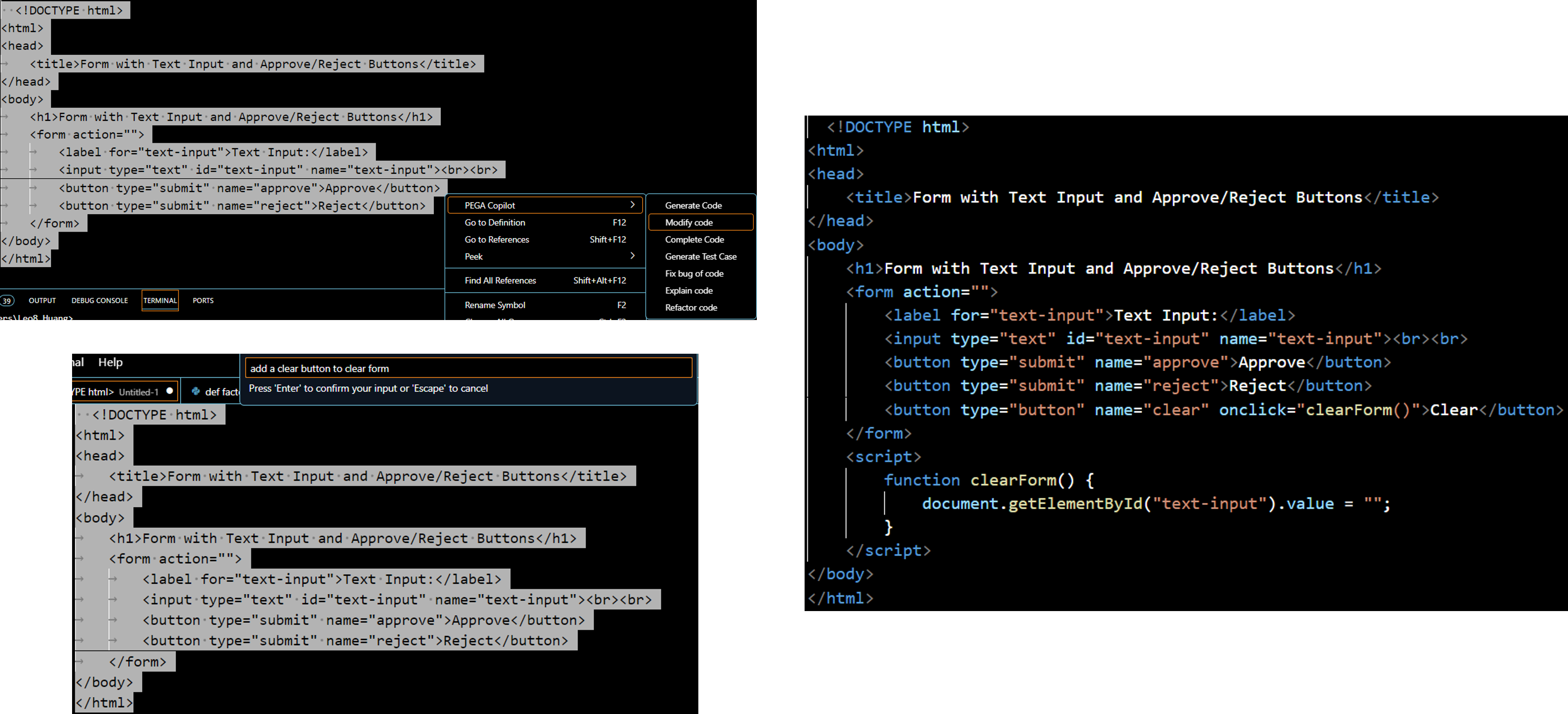Select the Untitled-1 editor tab
Screen dimensions: 1568x714
point(125,392)
